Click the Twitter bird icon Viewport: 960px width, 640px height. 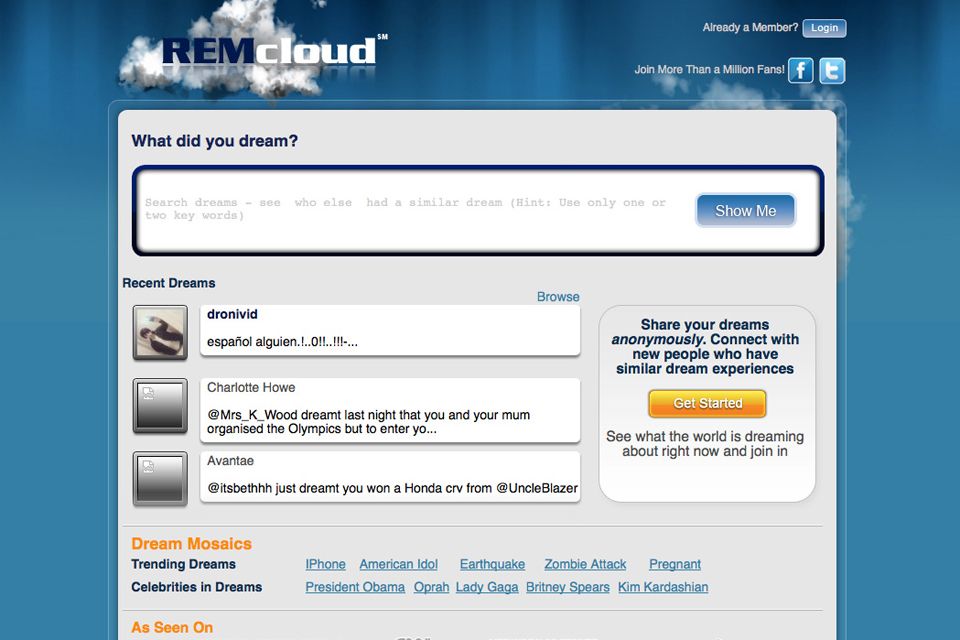coord(832,70)
